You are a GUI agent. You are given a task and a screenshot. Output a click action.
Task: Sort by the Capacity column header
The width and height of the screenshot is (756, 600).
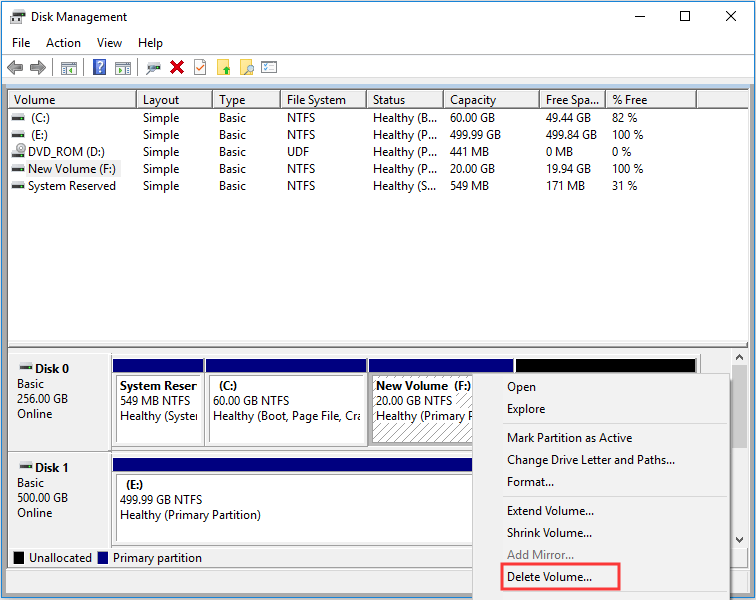click(x=491, y=100)
